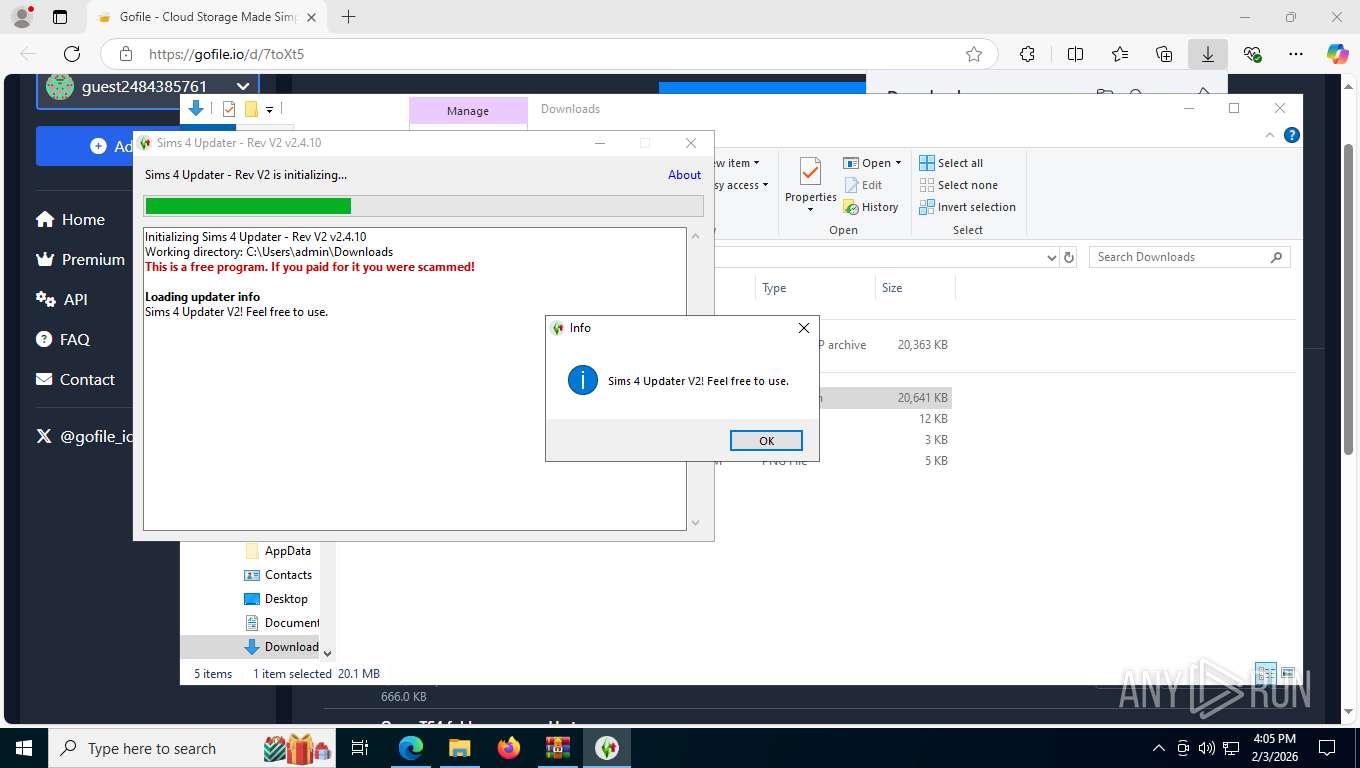Open Contact in Gofile sidebar
1360x768 pixels.
(x=75, y=380)
